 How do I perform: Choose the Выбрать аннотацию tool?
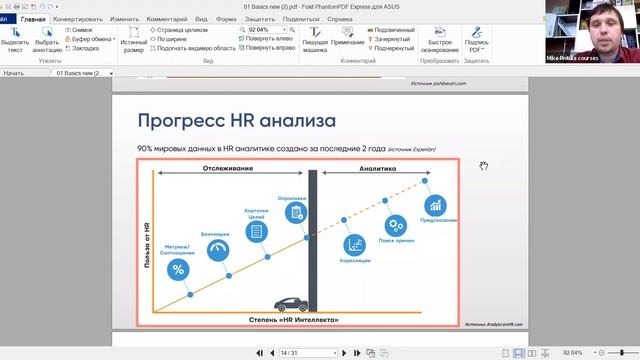point(47,40)
